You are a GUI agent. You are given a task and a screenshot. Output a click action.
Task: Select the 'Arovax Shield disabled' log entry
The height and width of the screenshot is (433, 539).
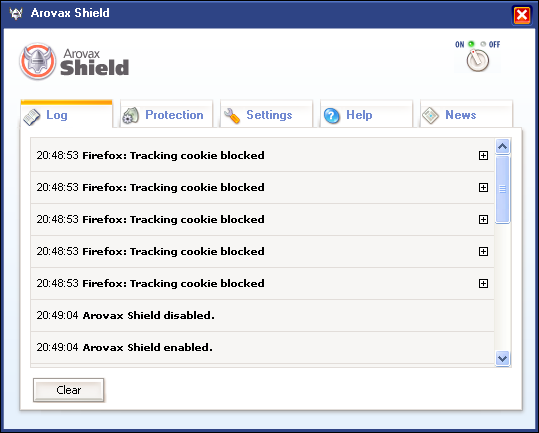click(x=262, y=315)
